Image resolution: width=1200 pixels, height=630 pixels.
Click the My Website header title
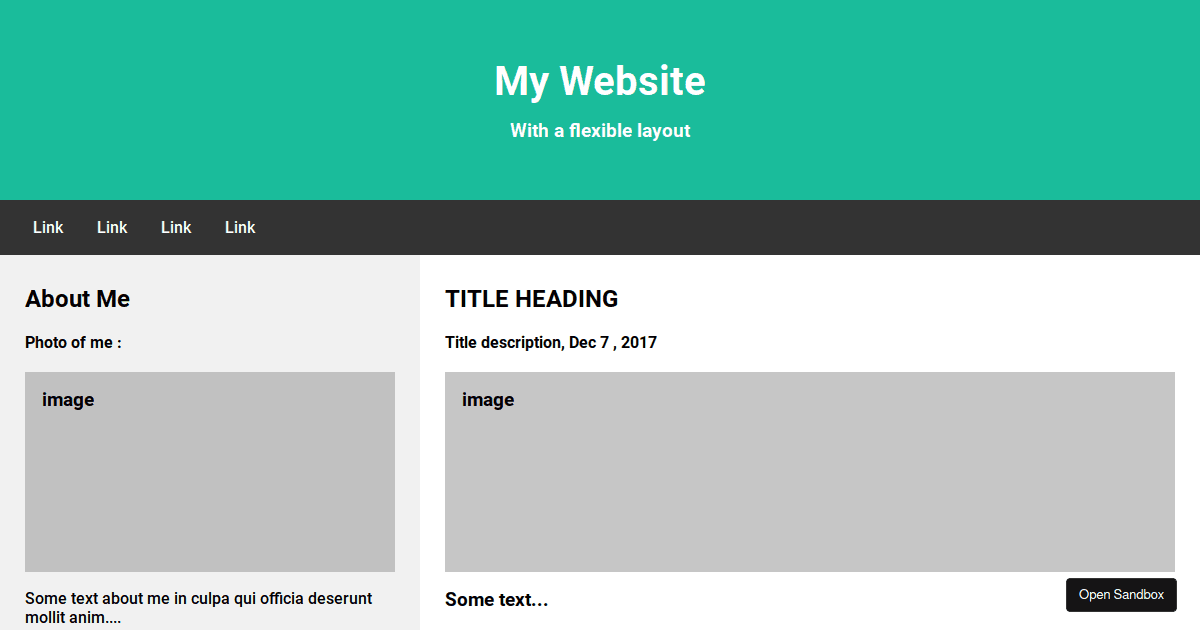coord(600,81)
